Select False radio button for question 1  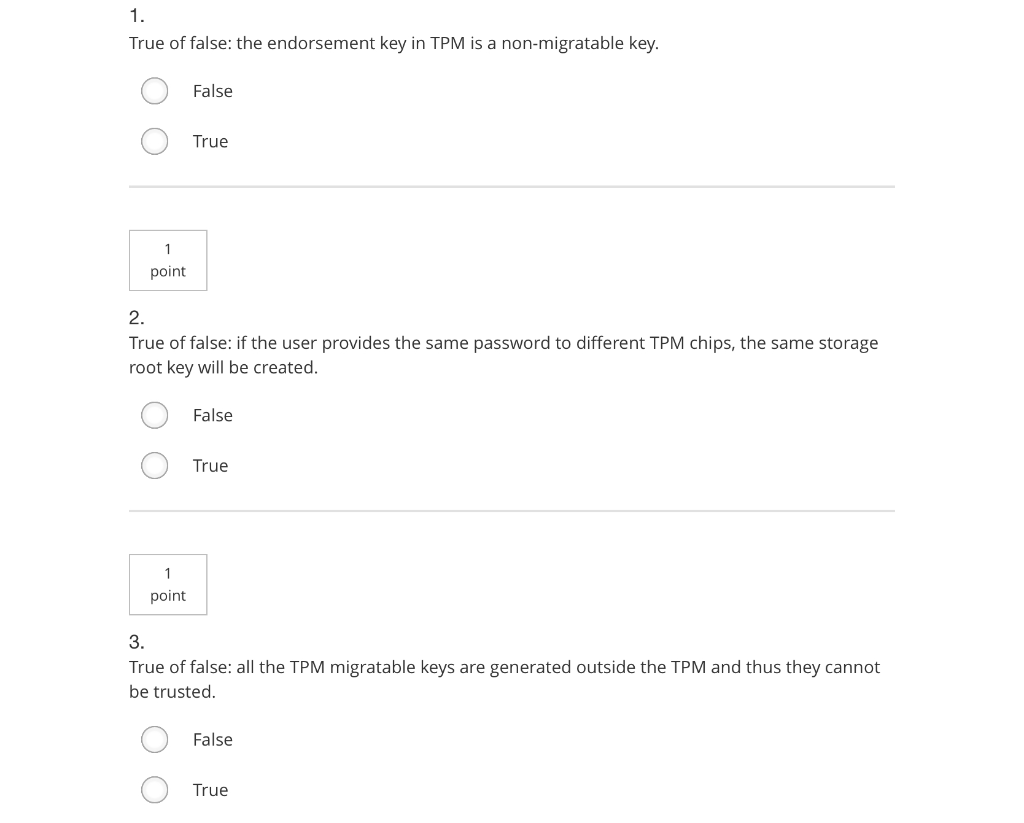pyautogui.click(x=155, y=92)
